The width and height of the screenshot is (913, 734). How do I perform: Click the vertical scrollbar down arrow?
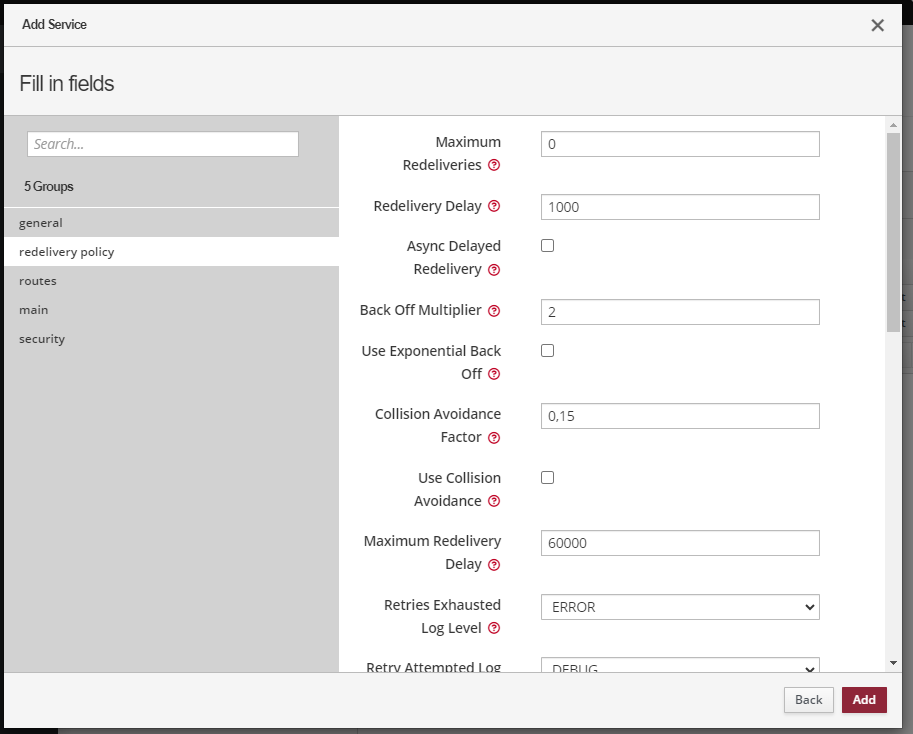tap(893, 662)
